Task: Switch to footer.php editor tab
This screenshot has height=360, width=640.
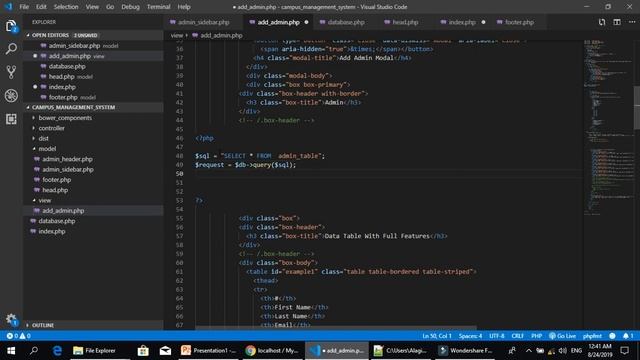Action: click(519, 22)
